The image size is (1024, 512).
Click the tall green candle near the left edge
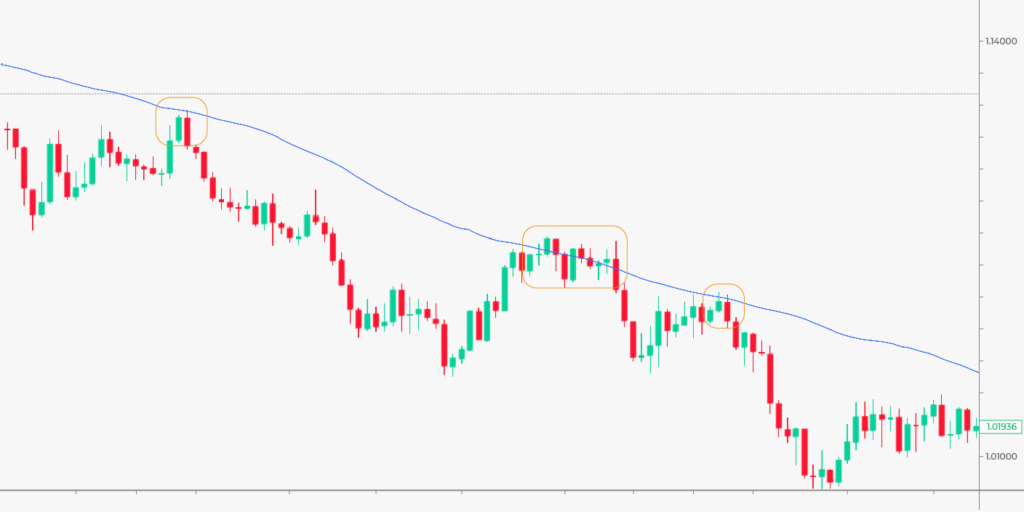(x=49, y=171)
